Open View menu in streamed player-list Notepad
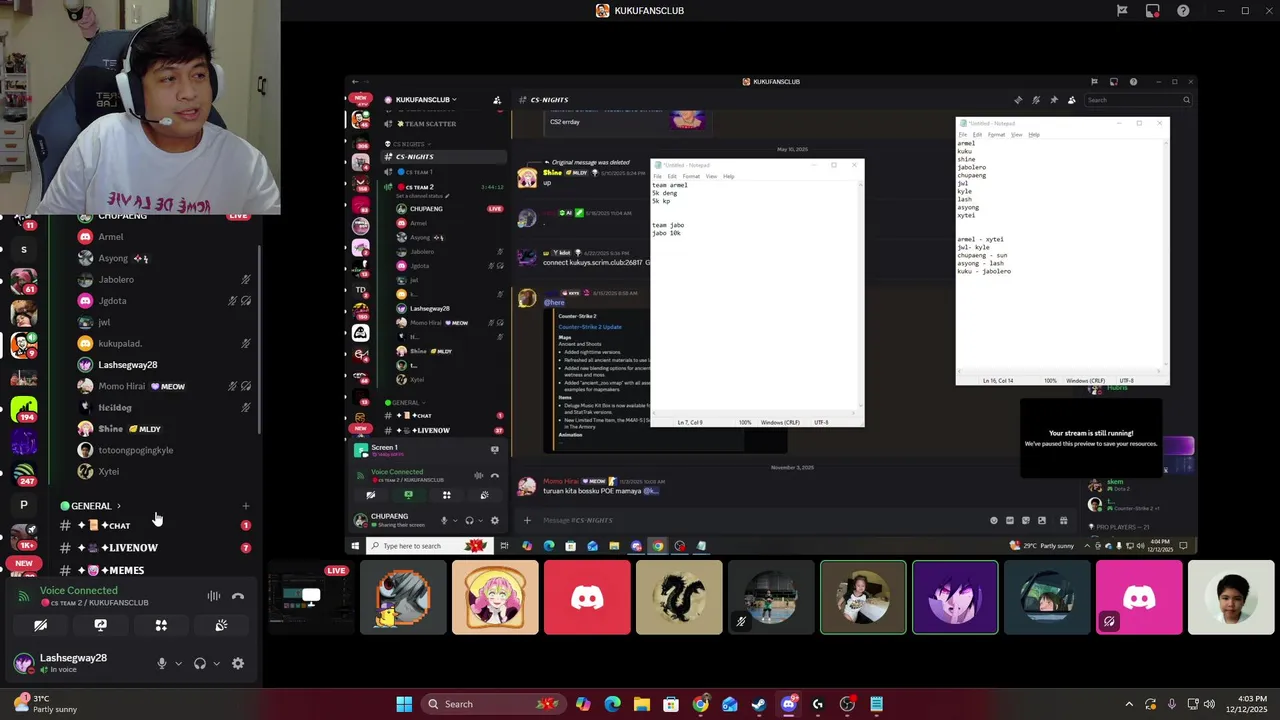The width and height of the screenshot is (1280, 720). [x=1016, y=134]
